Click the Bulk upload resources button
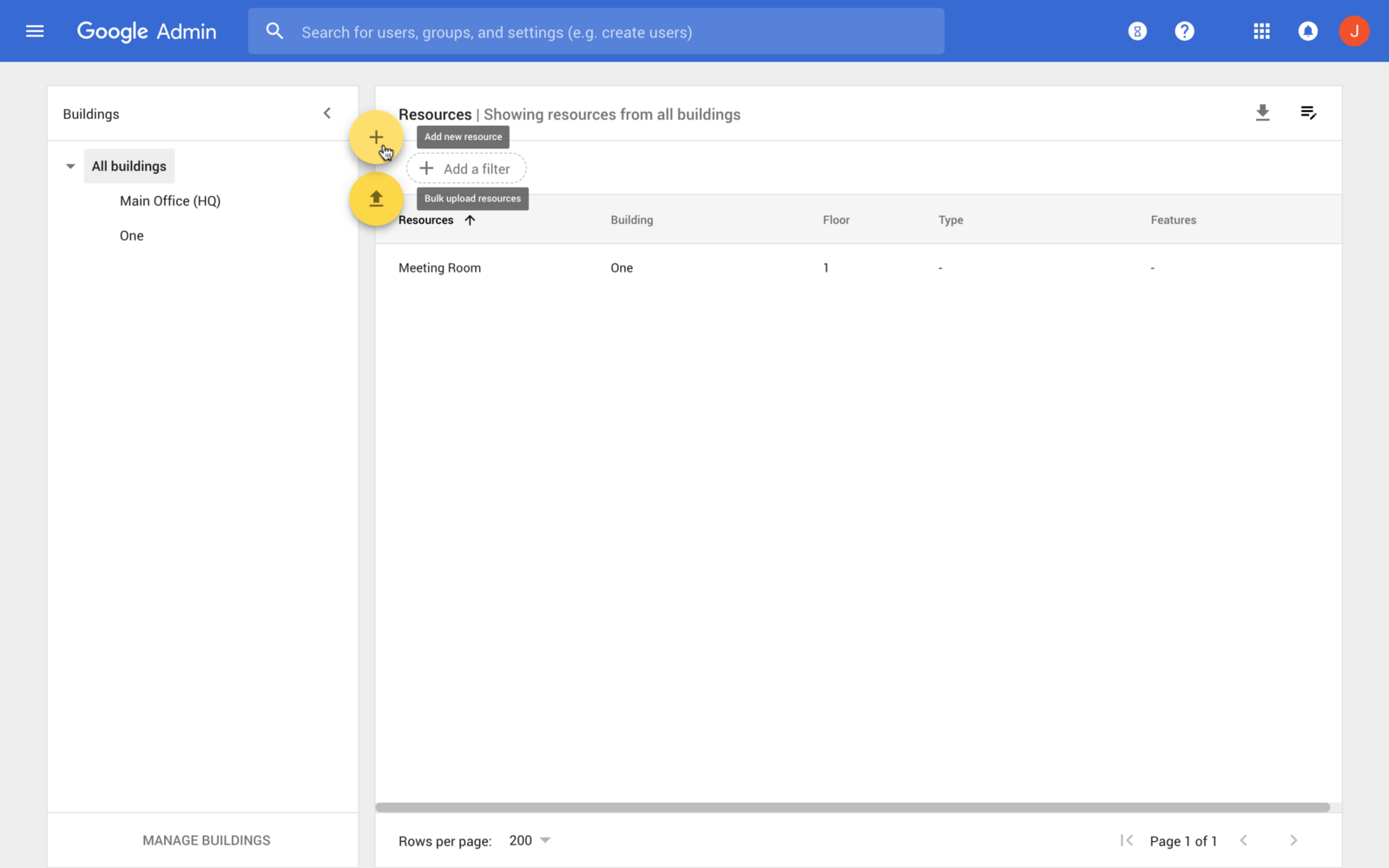 click(x=376, y=199)
